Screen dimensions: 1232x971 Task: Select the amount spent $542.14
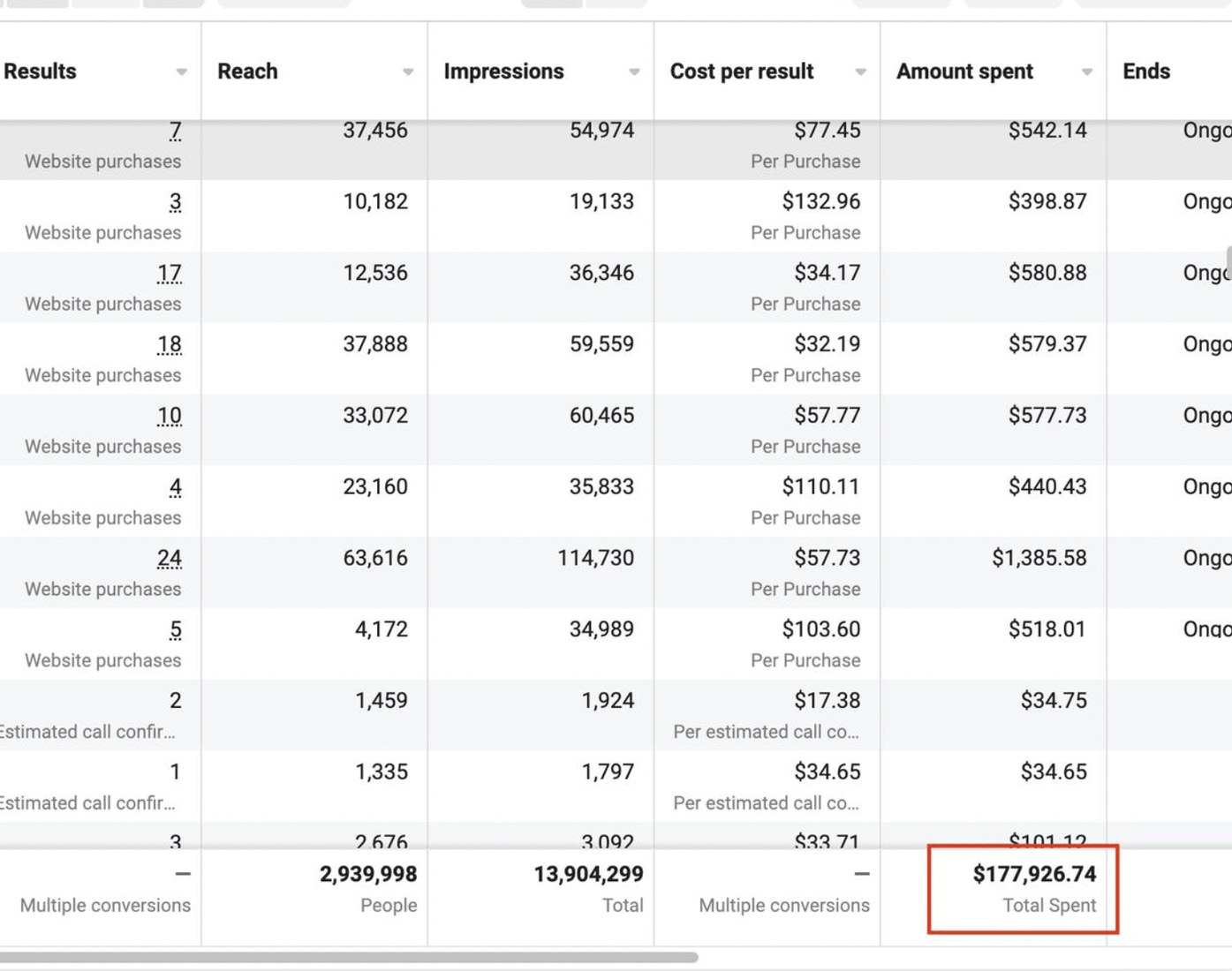(1047, 131)
